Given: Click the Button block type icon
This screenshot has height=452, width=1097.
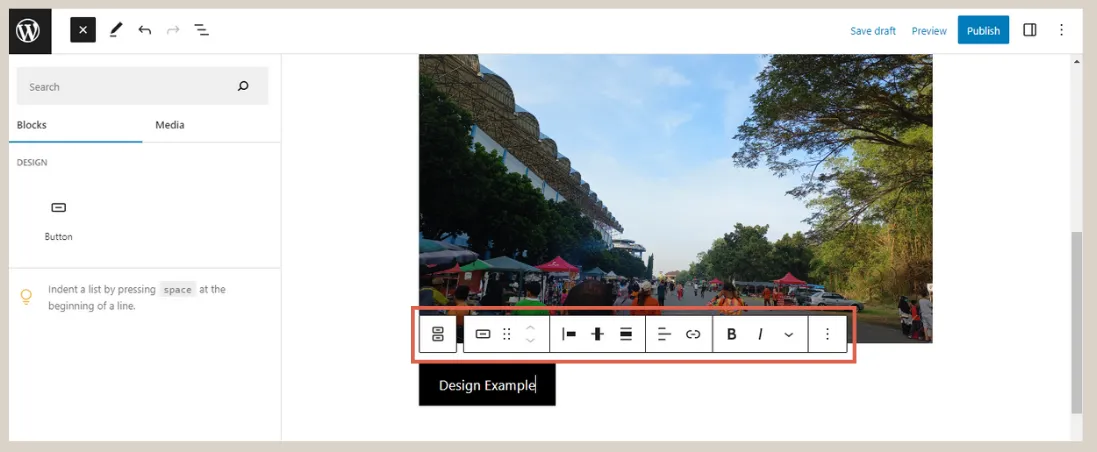Looking at the screenshot, I should click(x=483, y=334).
